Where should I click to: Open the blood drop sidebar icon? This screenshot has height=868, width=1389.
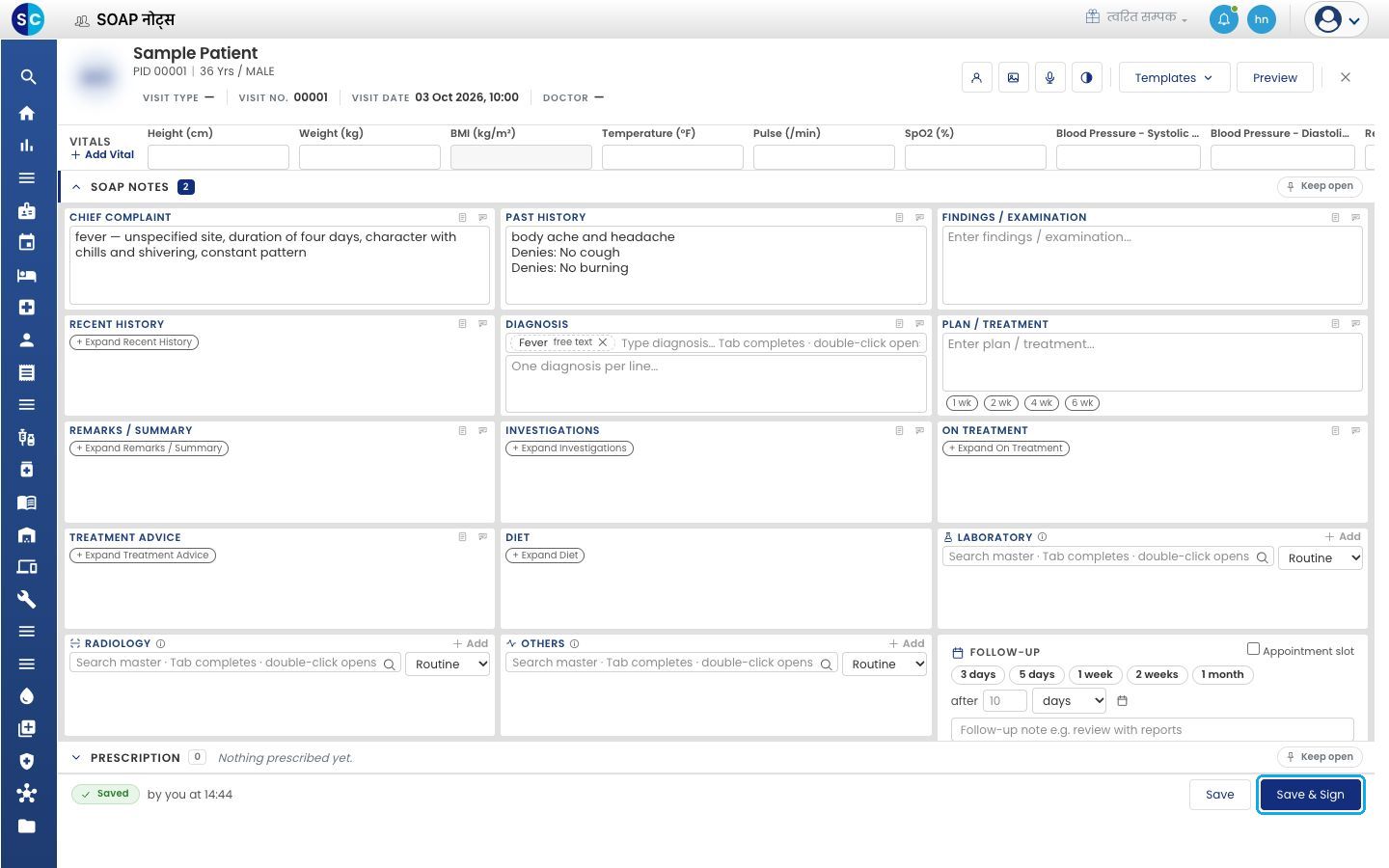click(x=27, y=696)
